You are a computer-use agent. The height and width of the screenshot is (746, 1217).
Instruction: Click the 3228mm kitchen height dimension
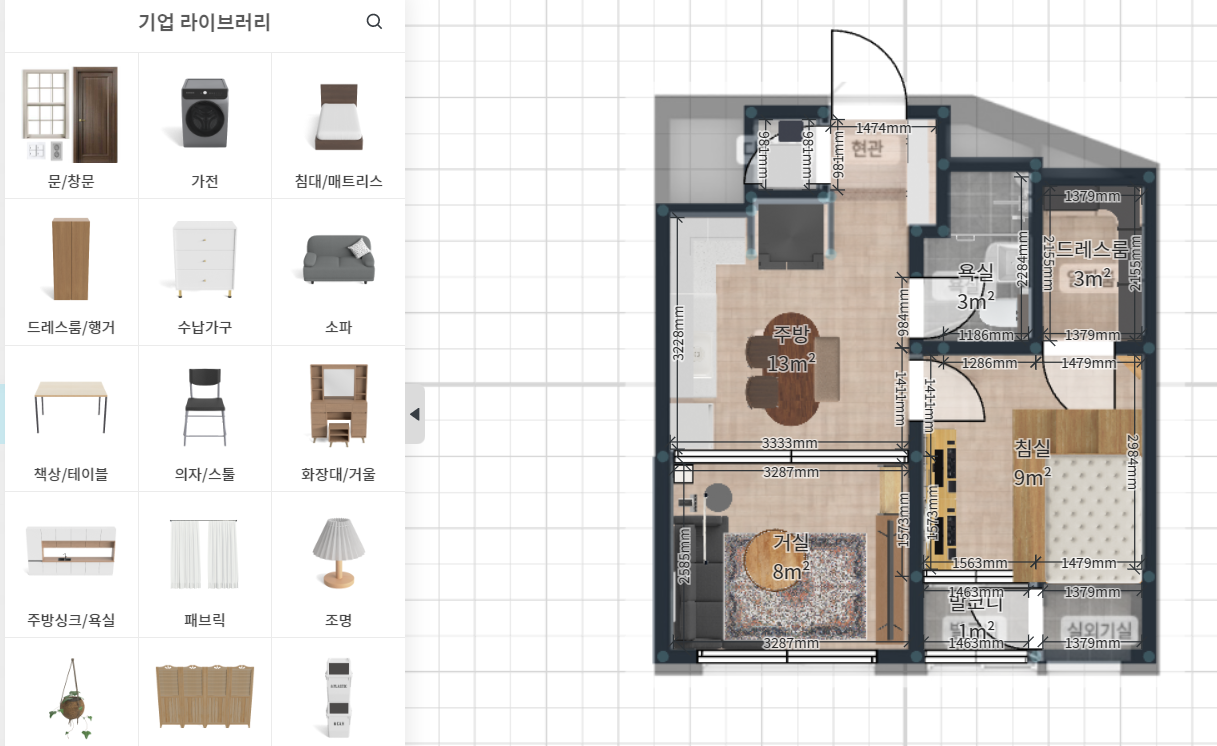coord(679,335)
